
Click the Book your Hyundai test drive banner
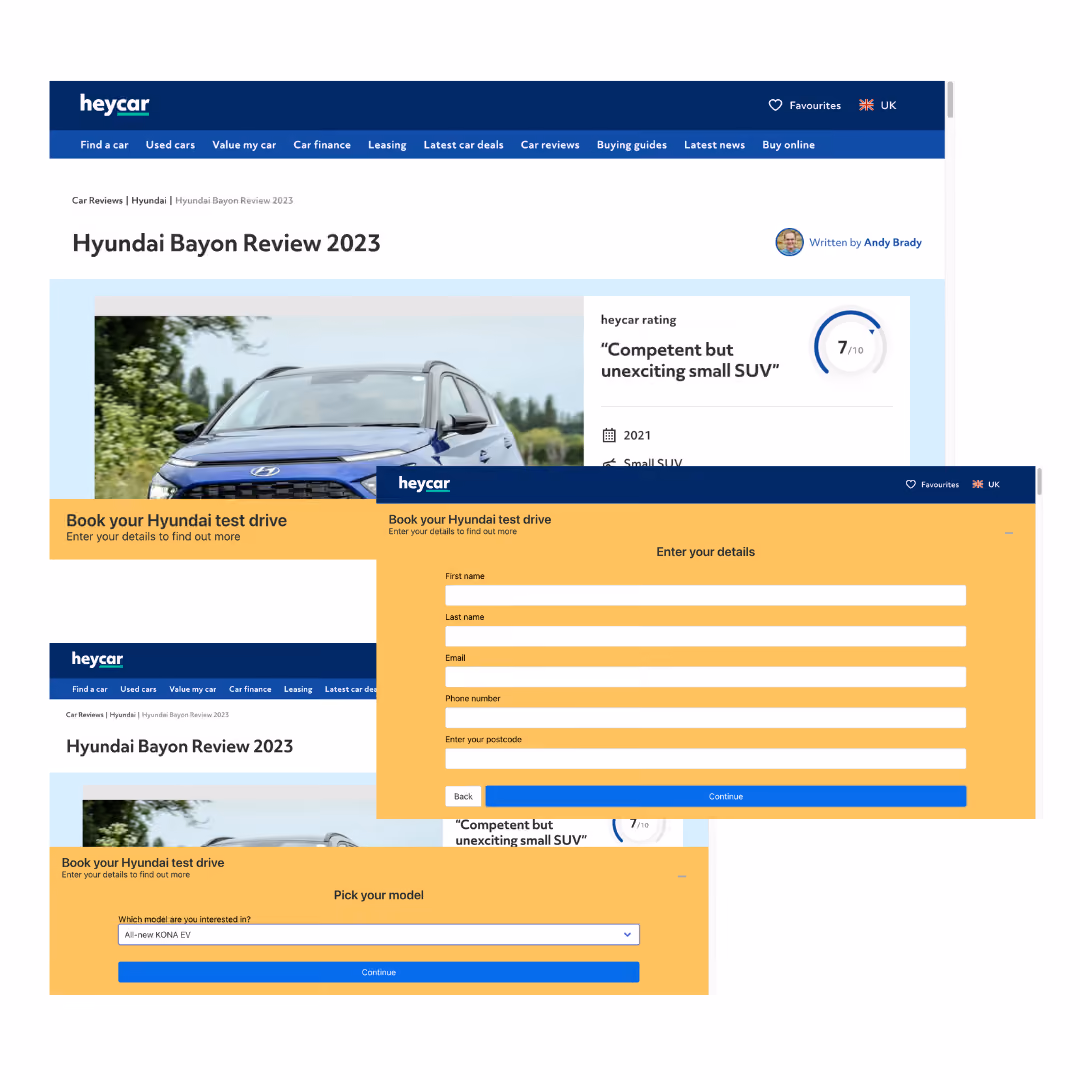[213, 528]
